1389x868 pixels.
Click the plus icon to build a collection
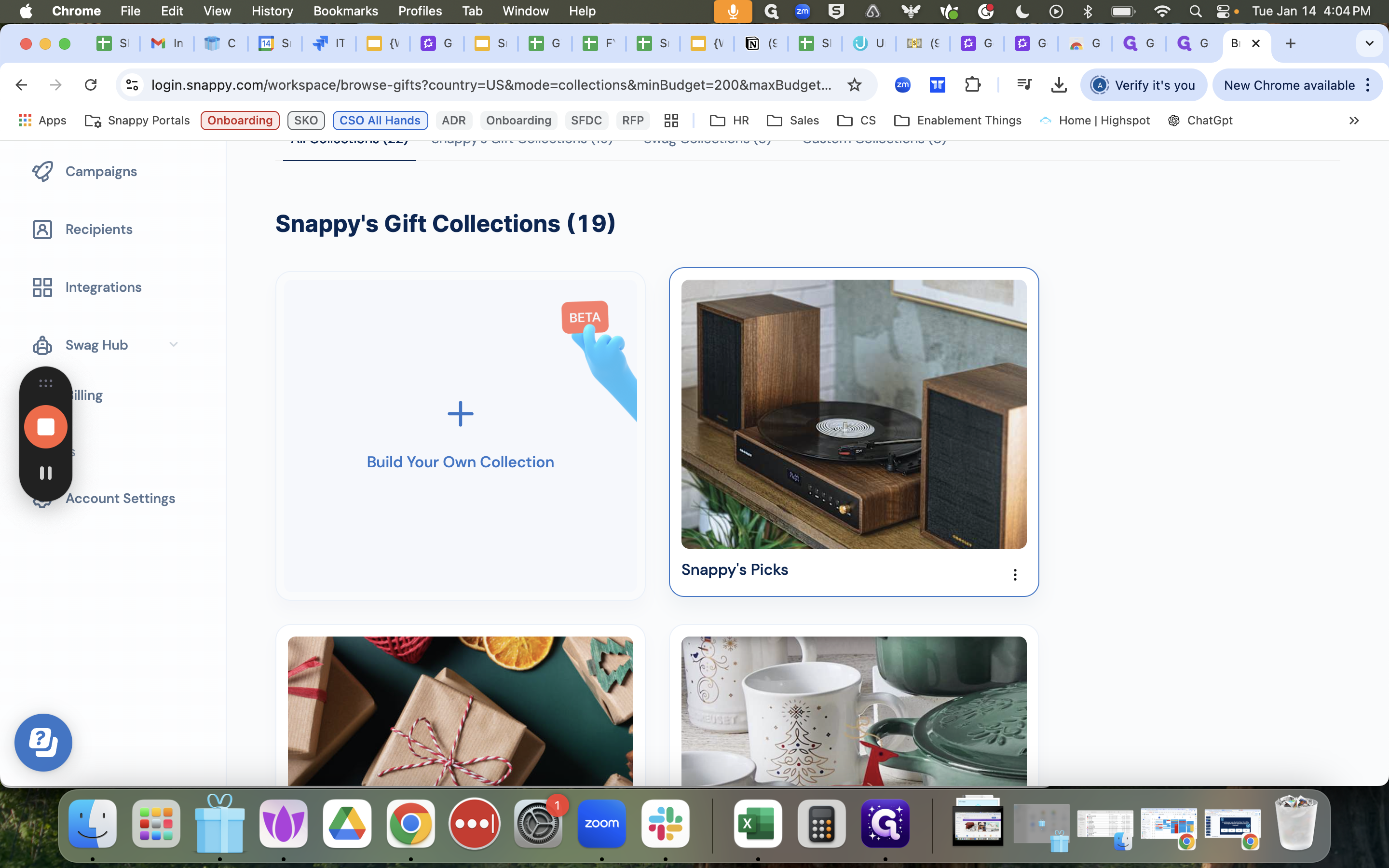tap(460, 414)
